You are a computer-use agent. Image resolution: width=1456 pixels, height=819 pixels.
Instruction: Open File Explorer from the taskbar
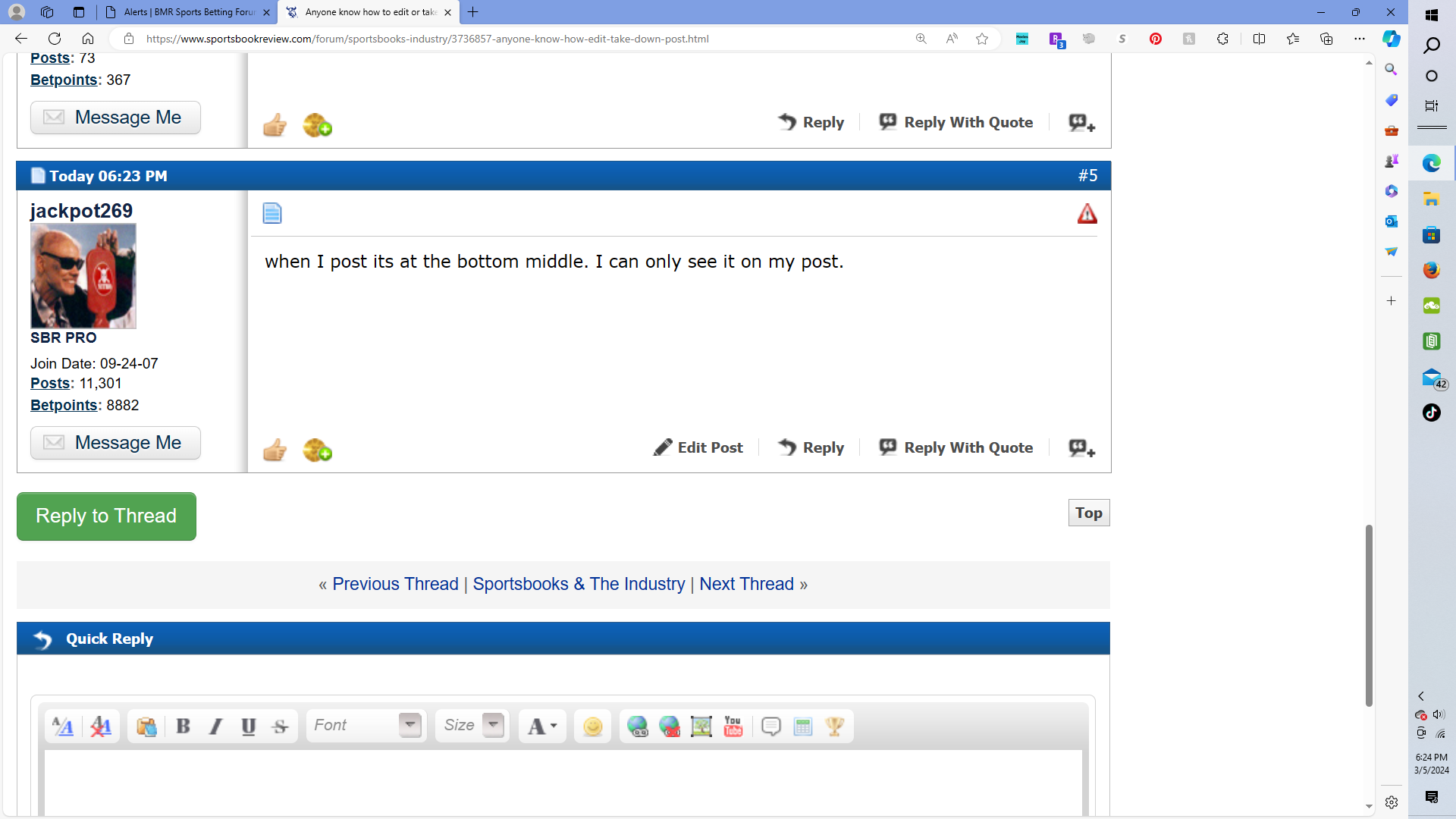(1432, 199)
